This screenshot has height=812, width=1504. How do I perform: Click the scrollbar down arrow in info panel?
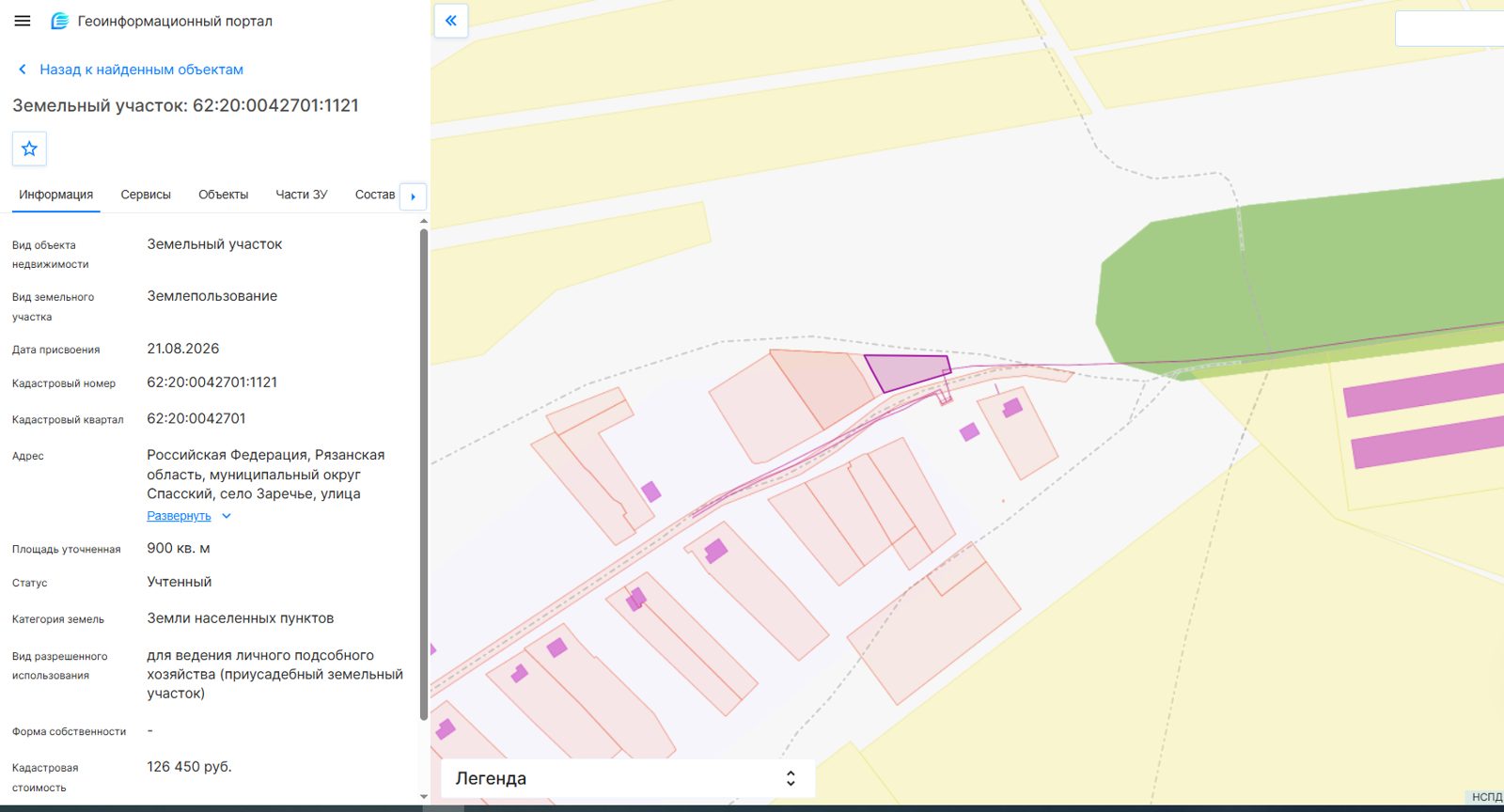(x=424, y=797)
